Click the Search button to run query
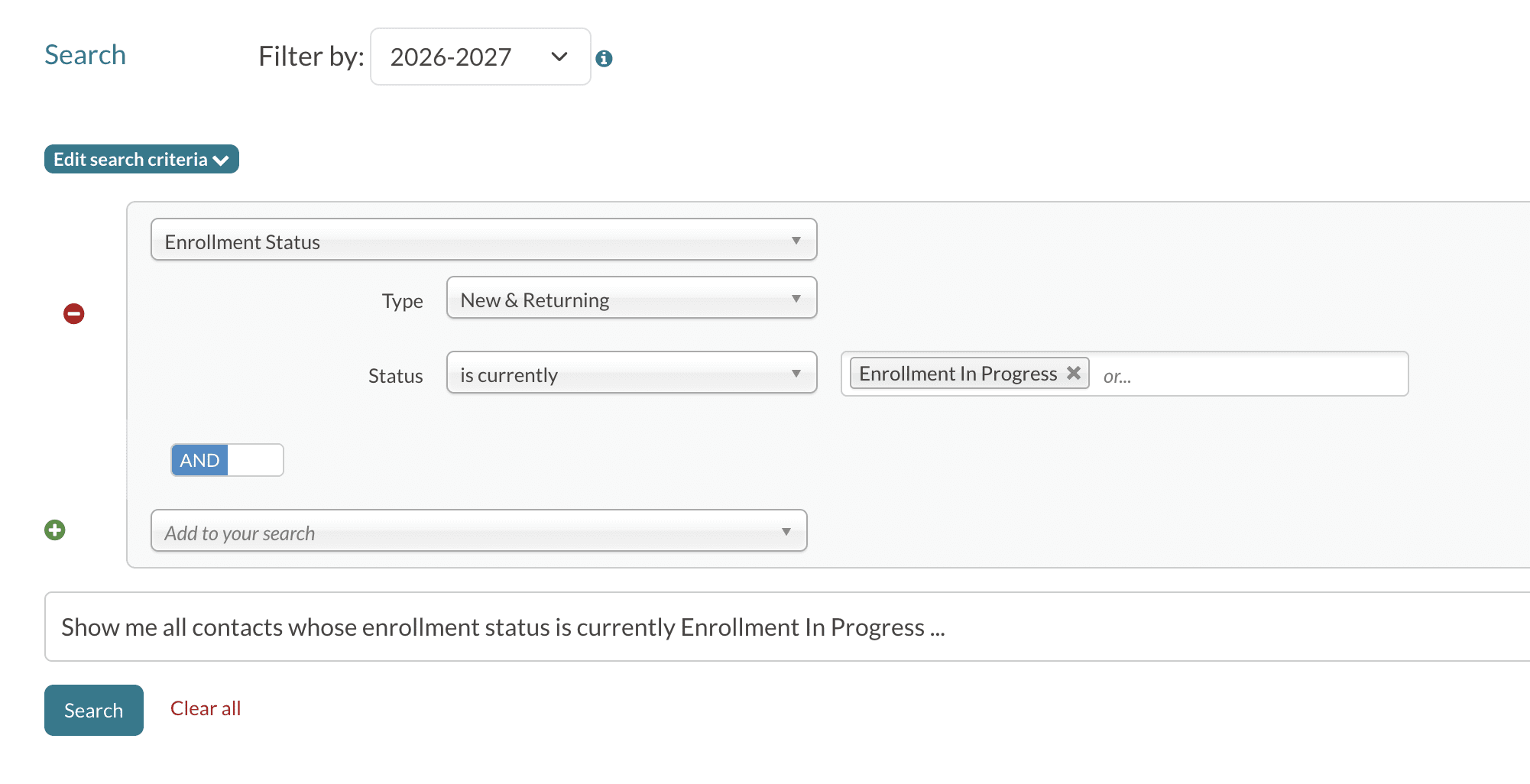 pyautogui.click(x=93, y=710)
